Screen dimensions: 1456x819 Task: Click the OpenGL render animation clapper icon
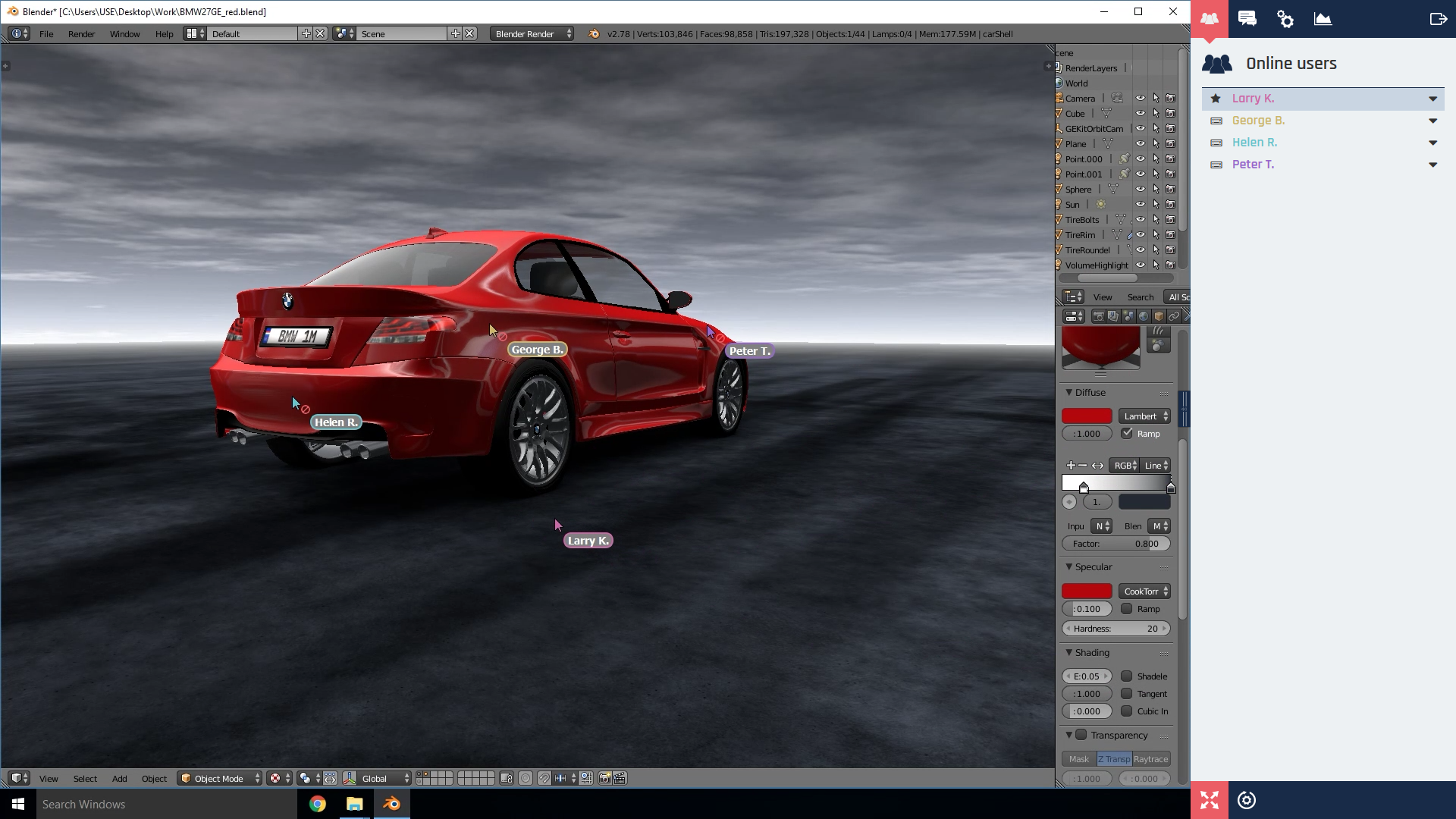tap(620, 778)
